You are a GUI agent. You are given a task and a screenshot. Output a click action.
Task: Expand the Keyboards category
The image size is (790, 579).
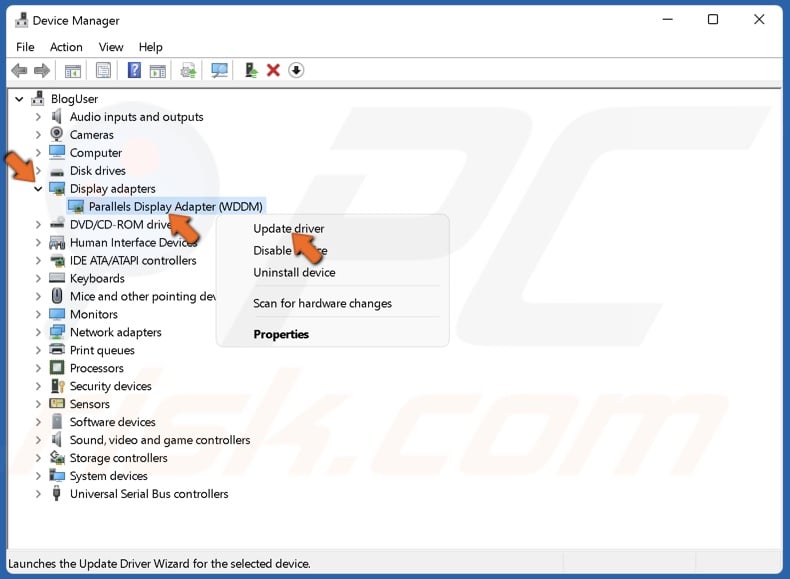pyautogui.click(x=38, y=278)
